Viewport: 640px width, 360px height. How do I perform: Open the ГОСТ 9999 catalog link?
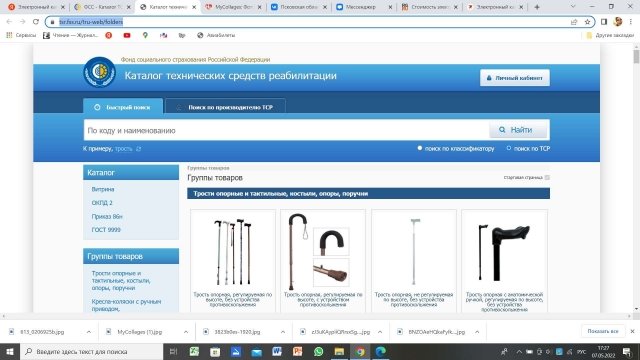(106, 230)
